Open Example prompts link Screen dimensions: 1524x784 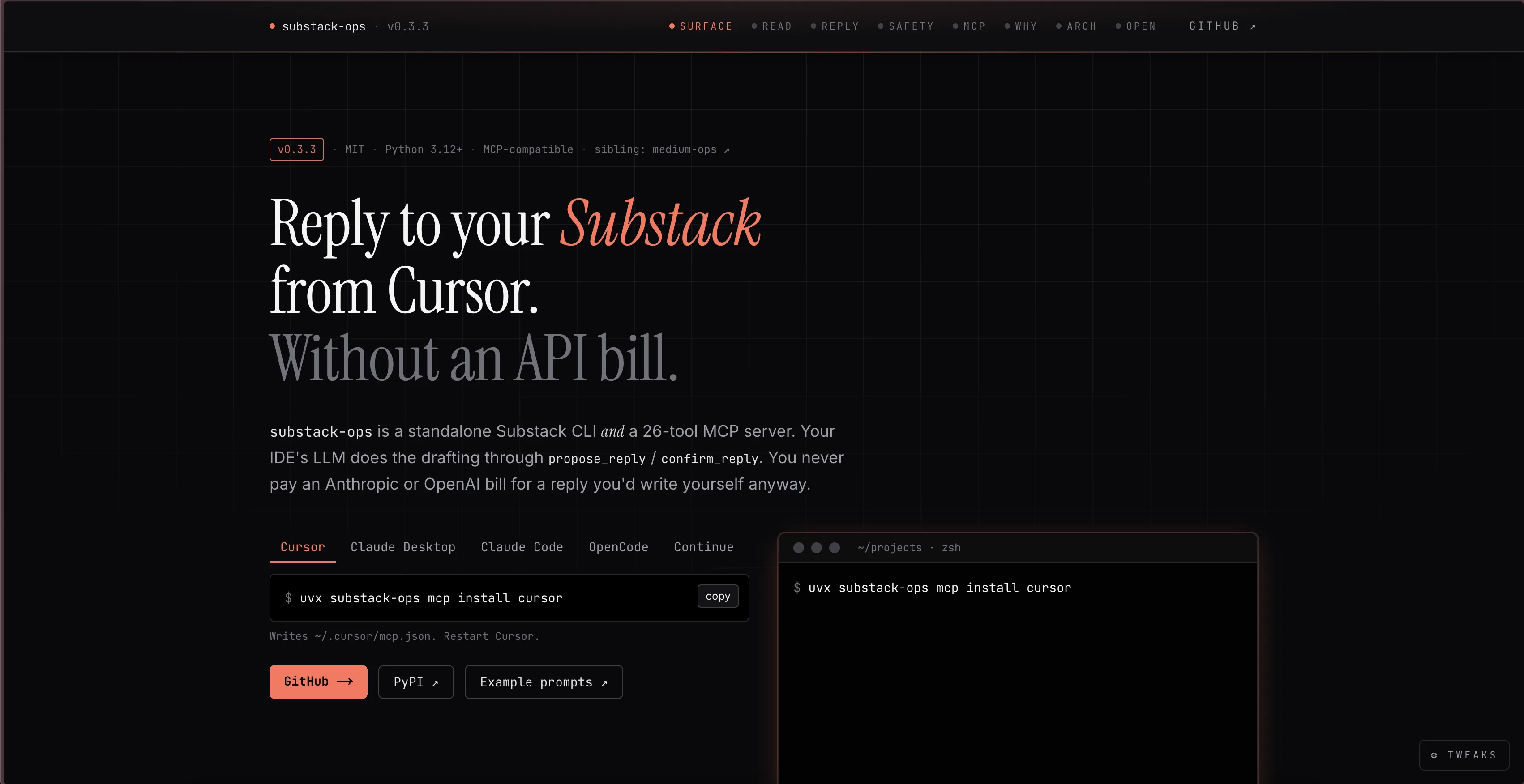point(544,682)
